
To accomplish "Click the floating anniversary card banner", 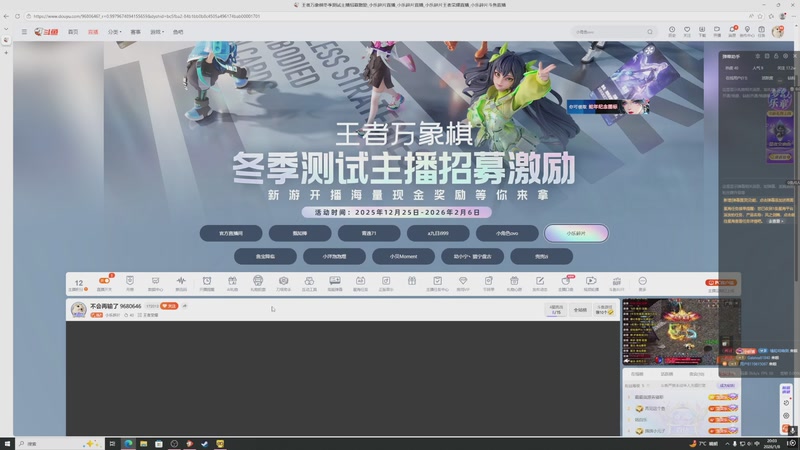I will click(x=608, y=107).
